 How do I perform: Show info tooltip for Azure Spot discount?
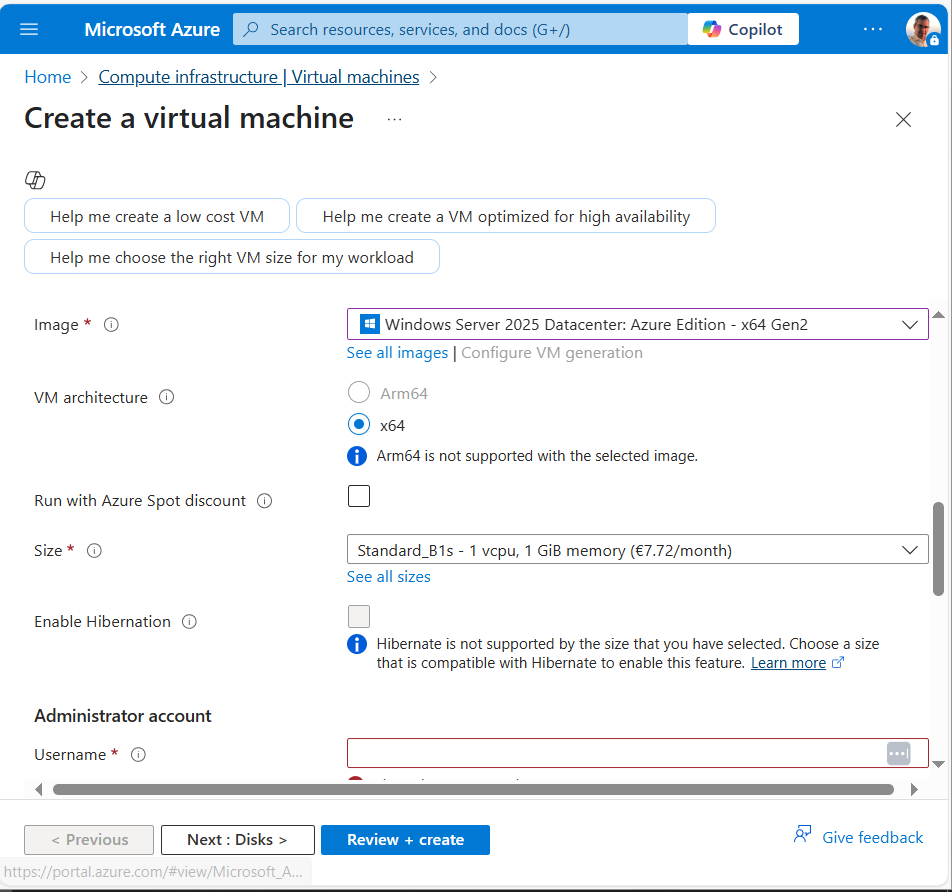[x=264, y=501]
